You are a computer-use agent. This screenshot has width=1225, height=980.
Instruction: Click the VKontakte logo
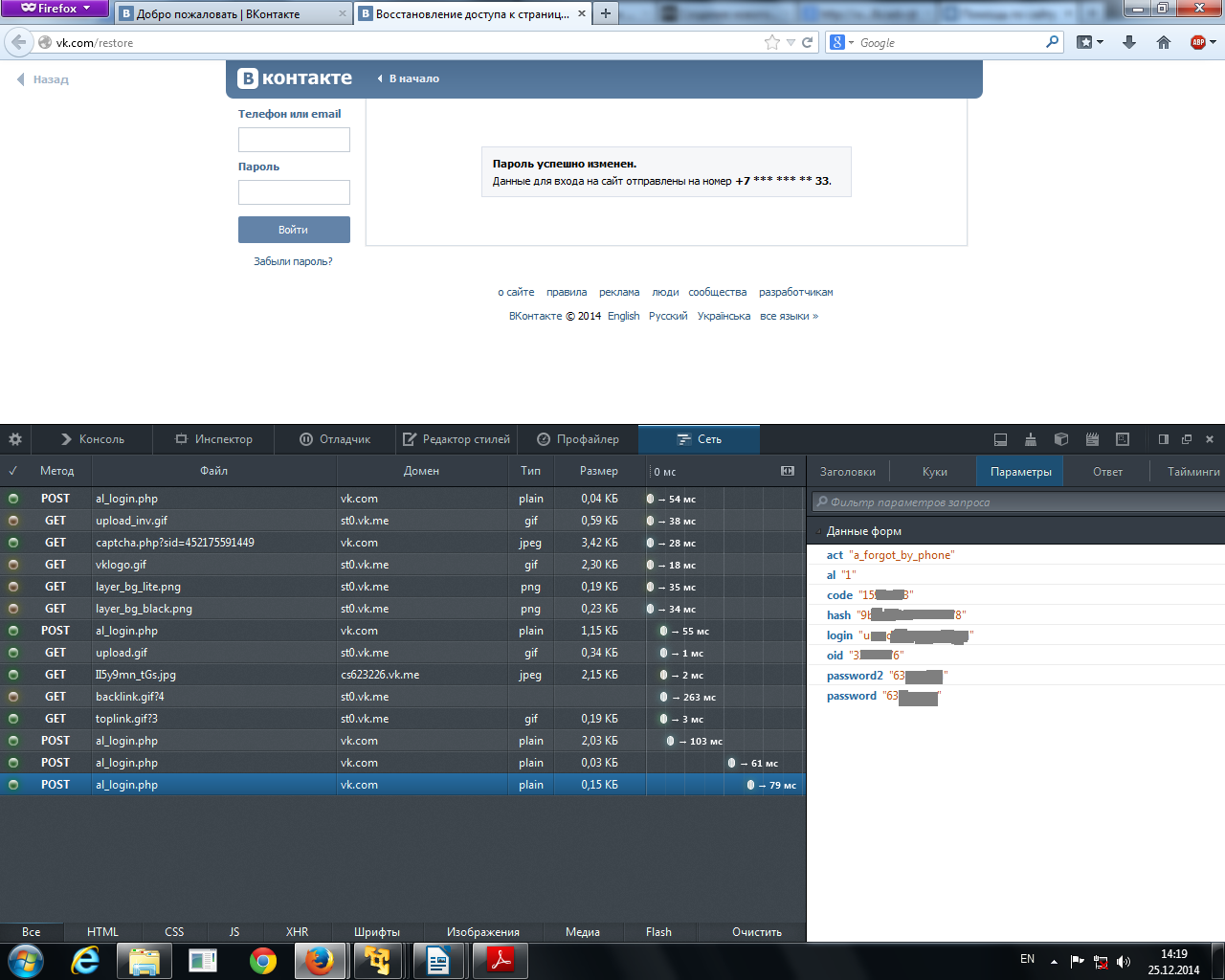click(x=295, y=78)
